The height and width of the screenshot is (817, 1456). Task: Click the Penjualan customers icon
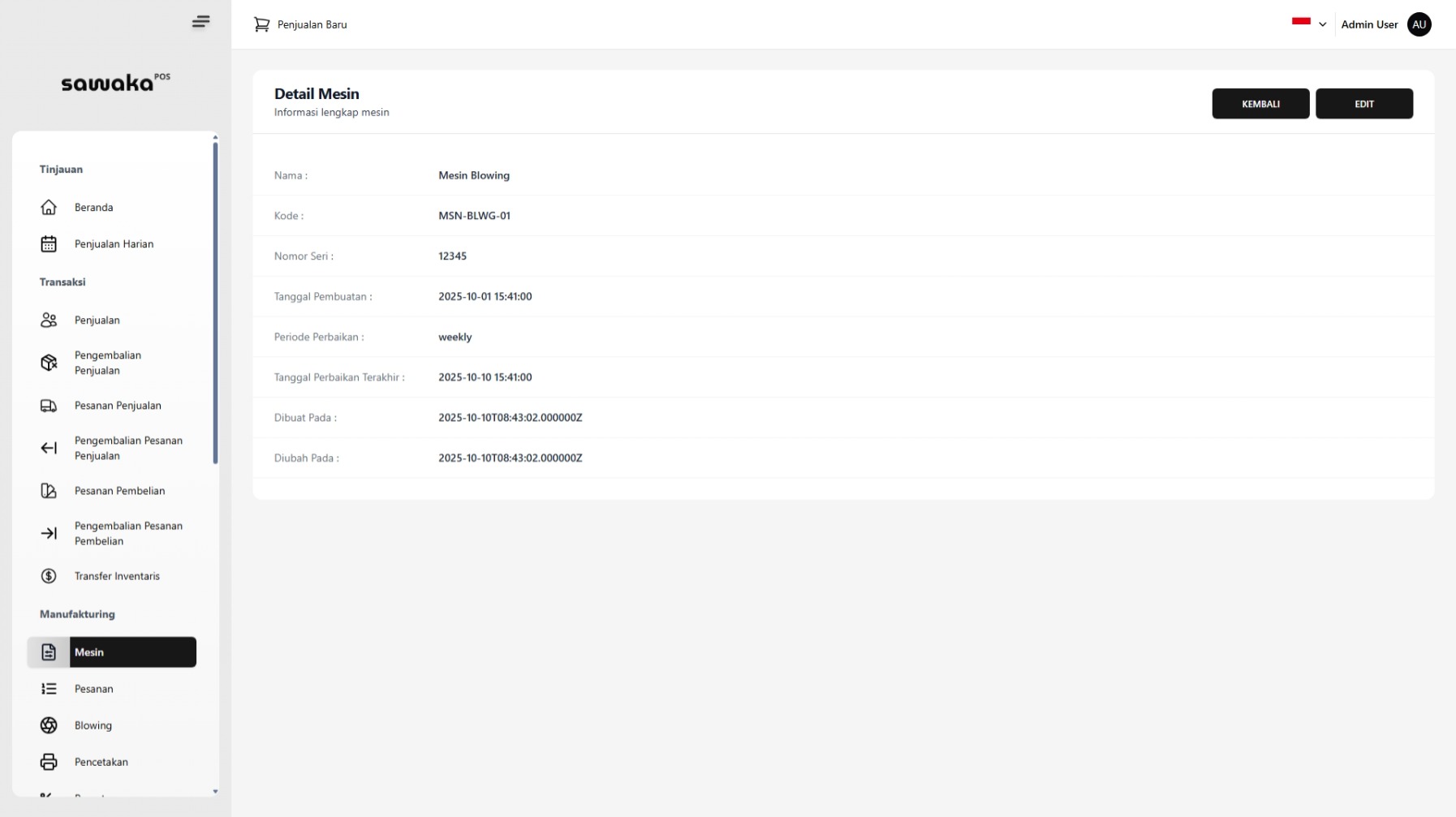click(49, 320)
